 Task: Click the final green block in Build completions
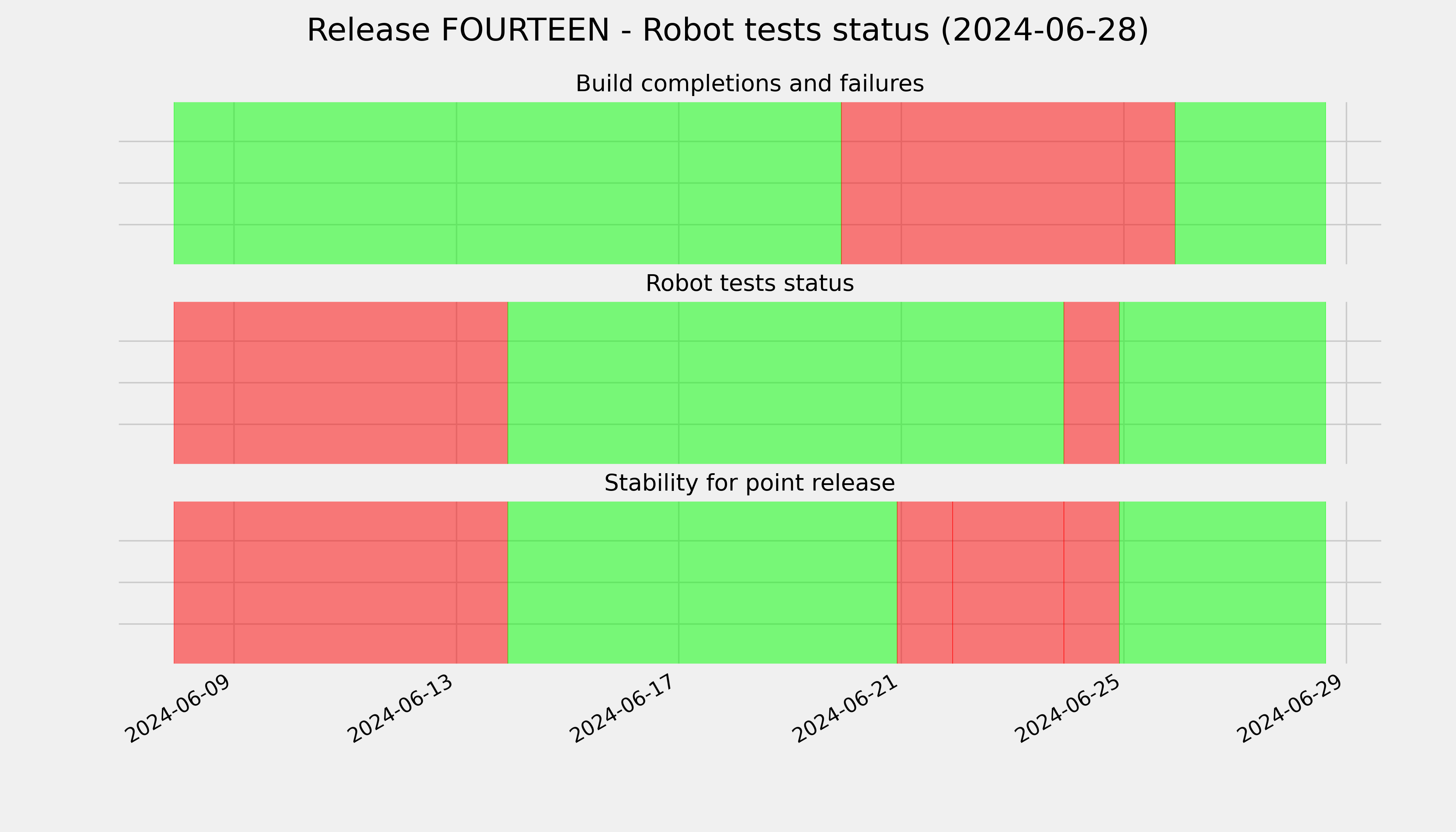pos(1250,183)
